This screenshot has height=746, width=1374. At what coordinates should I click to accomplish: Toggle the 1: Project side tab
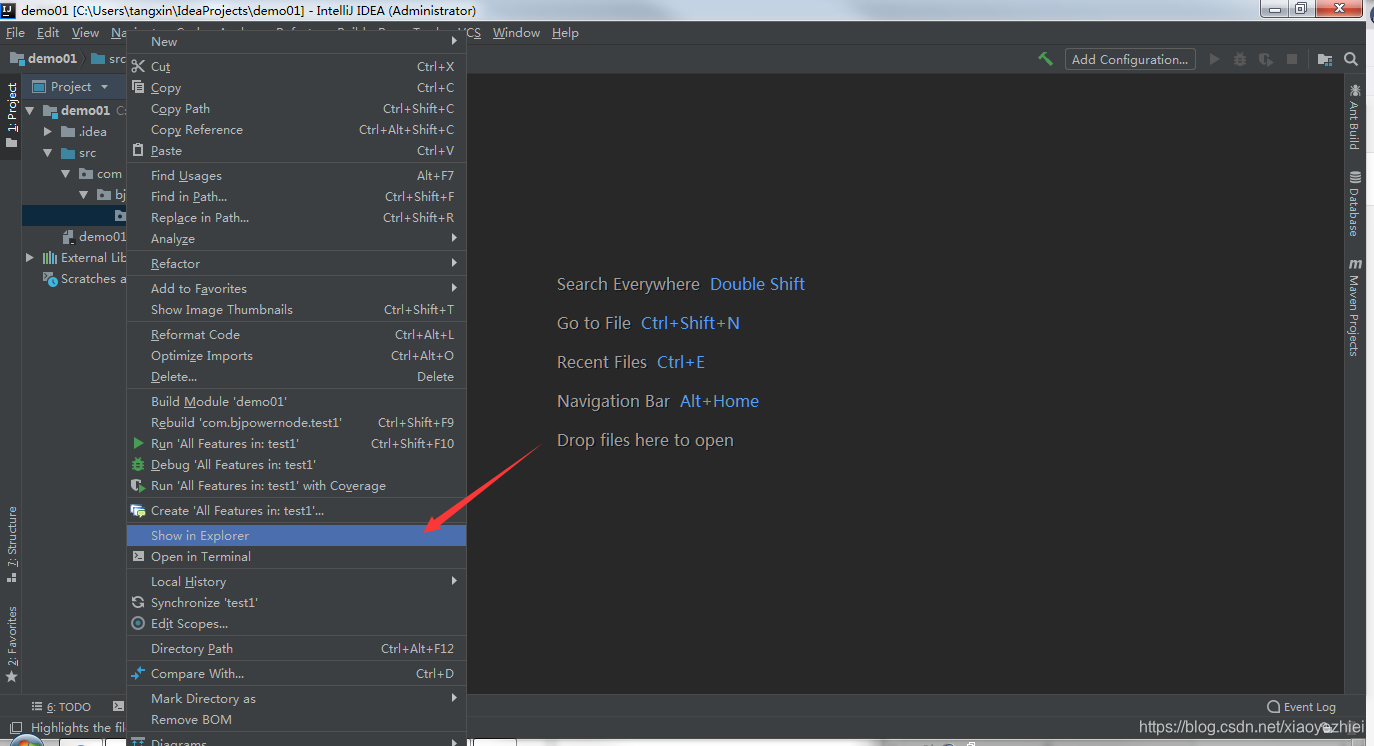pyautogui.click(x=12, y=114)
